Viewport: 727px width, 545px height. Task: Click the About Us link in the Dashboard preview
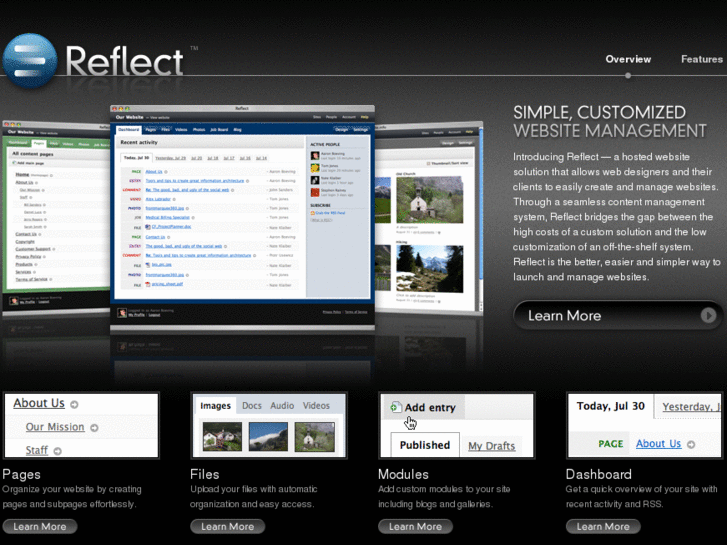658,443
